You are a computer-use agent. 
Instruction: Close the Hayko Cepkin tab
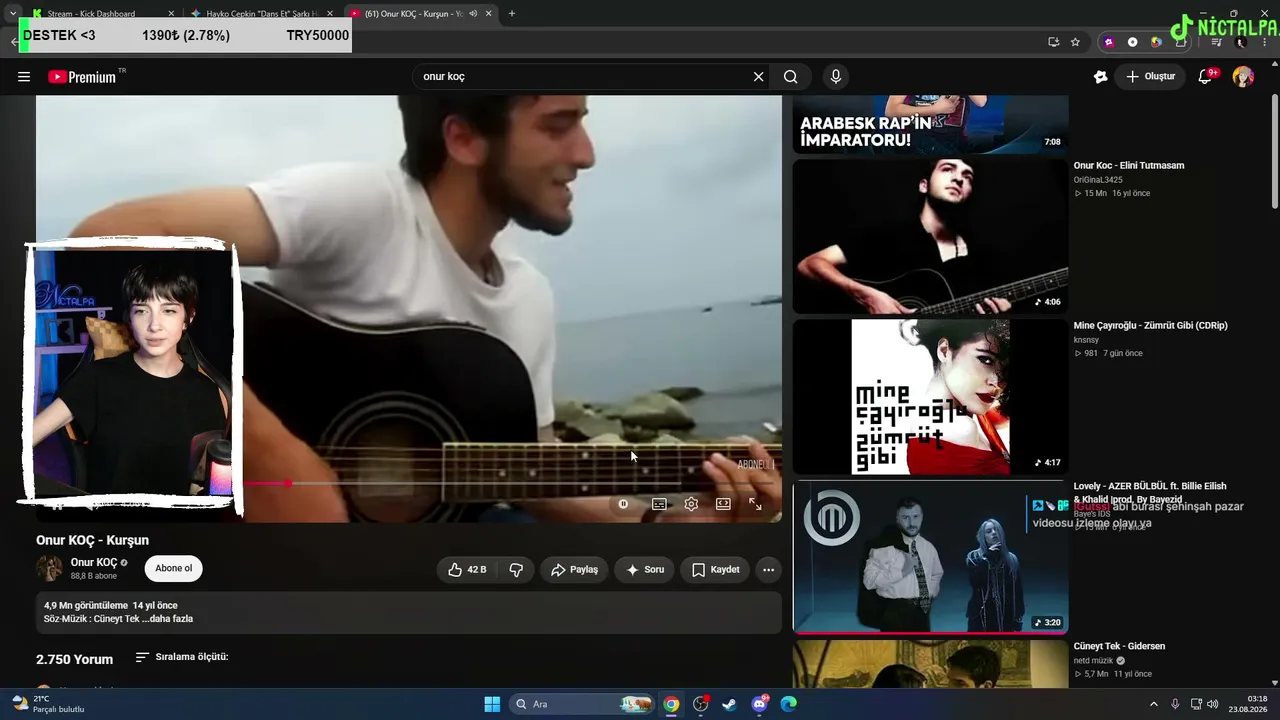click(x=330, y=14)
